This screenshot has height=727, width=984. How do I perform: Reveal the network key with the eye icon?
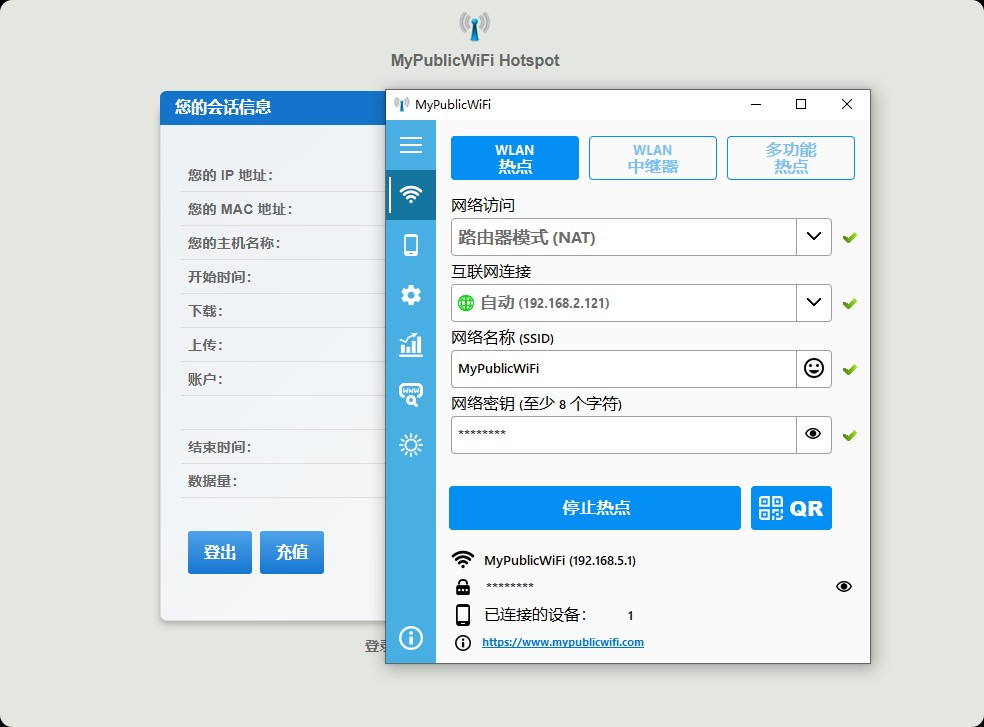pos(813,434)
